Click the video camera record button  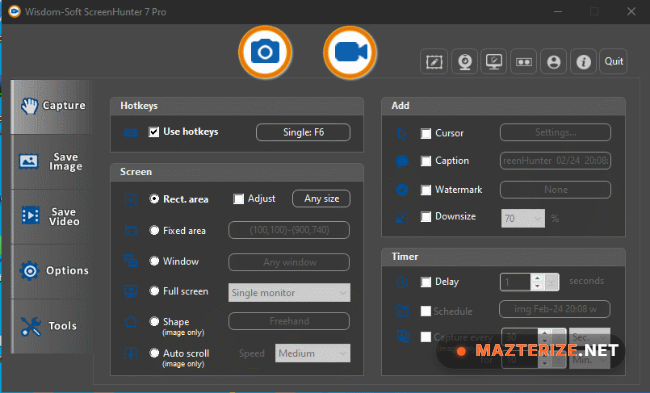[x=350, y=52]
